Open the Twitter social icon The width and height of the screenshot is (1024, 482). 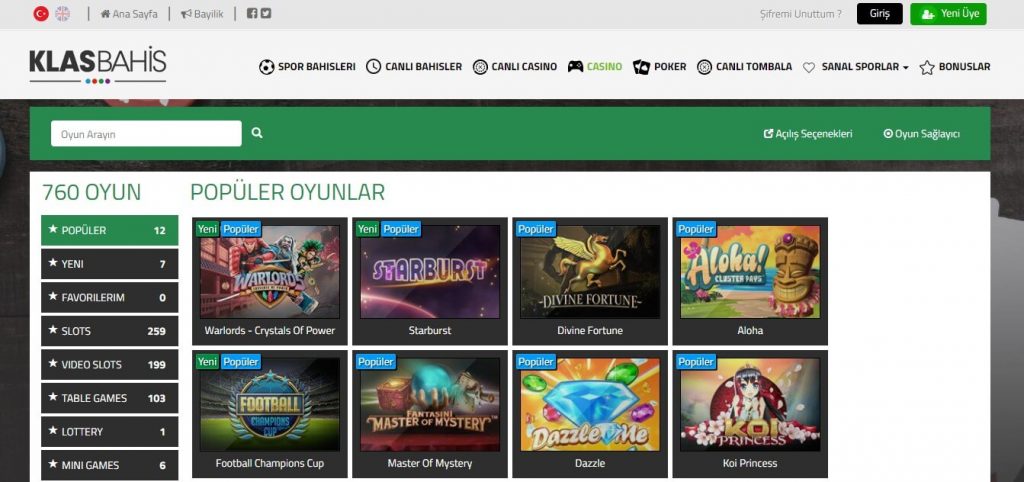[266, 13]
